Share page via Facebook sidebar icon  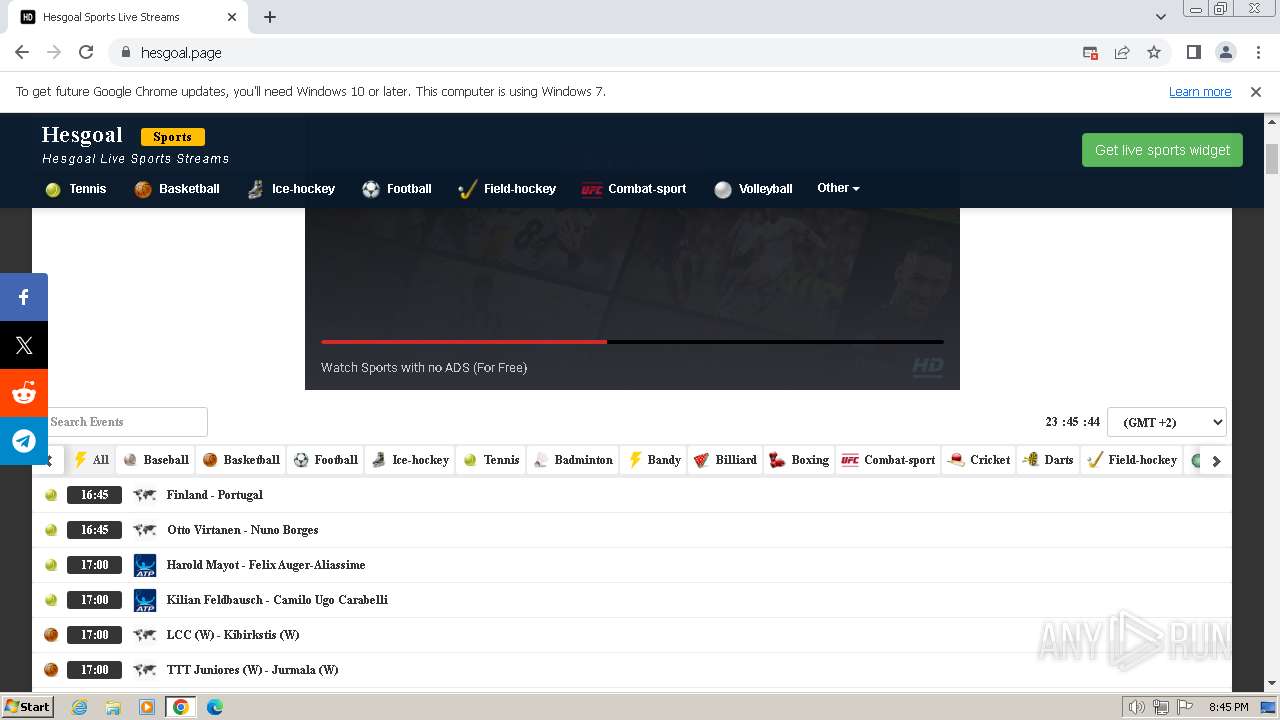click(24, 297)
